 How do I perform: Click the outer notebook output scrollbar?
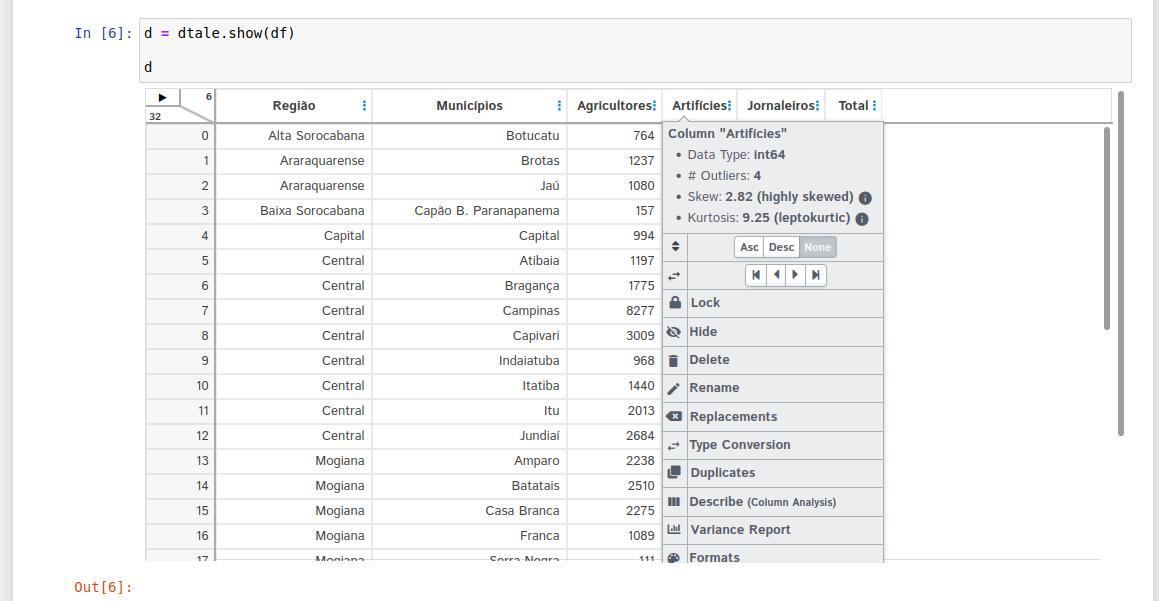coord(1121,263)
